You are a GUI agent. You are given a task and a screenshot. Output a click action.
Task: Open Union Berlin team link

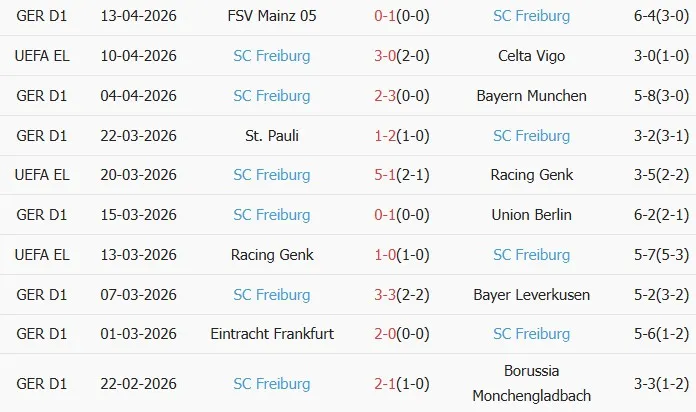coord(531,215)
